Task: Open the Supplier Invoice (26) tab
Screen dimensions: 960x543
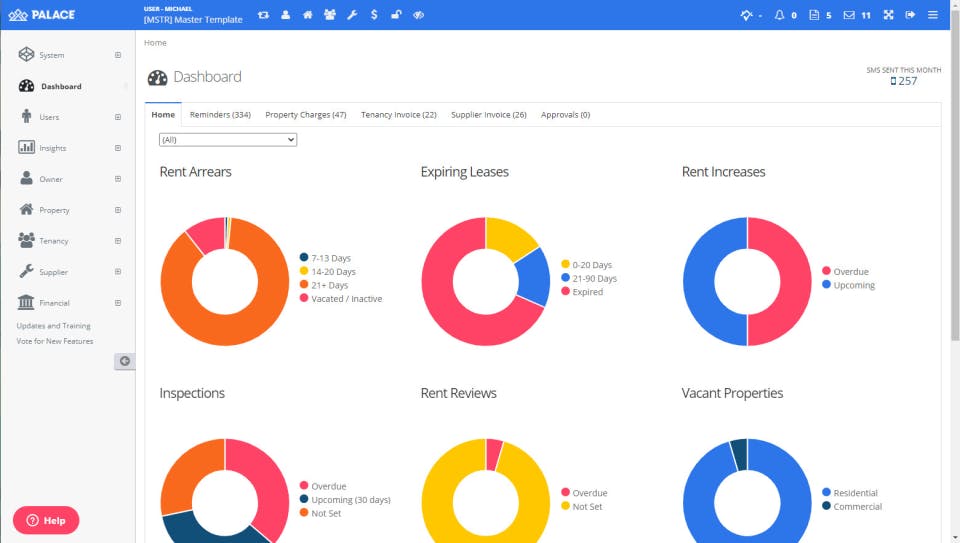Action: (x=489, y=114)
